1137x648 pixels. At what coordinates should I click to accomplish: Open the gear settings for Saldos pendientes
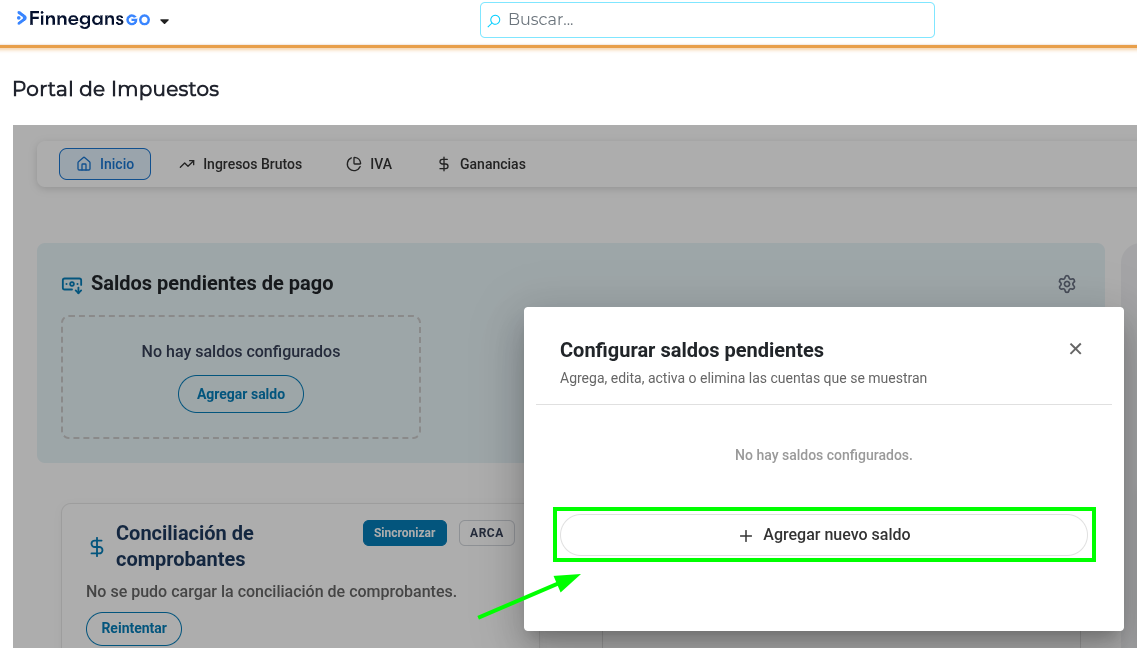coord(1067,283)
